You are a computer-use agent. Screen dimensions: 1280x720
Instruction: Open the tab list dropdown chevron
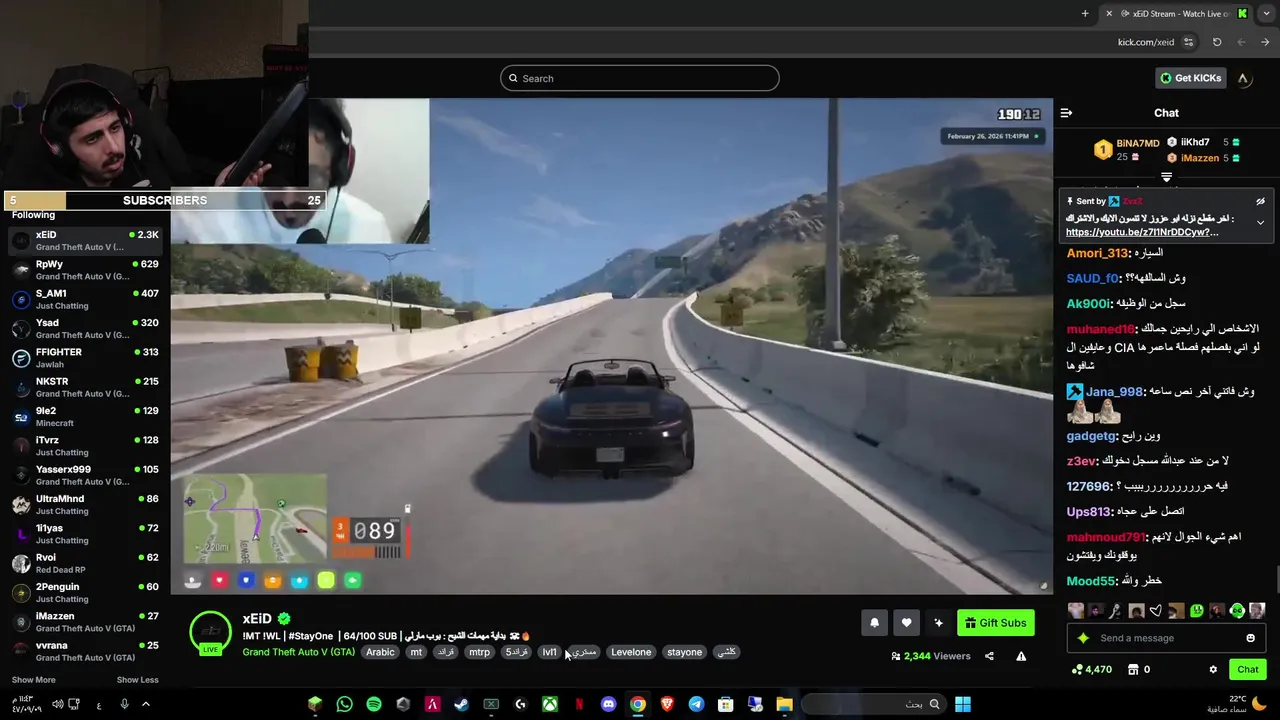coord(1266,13)
